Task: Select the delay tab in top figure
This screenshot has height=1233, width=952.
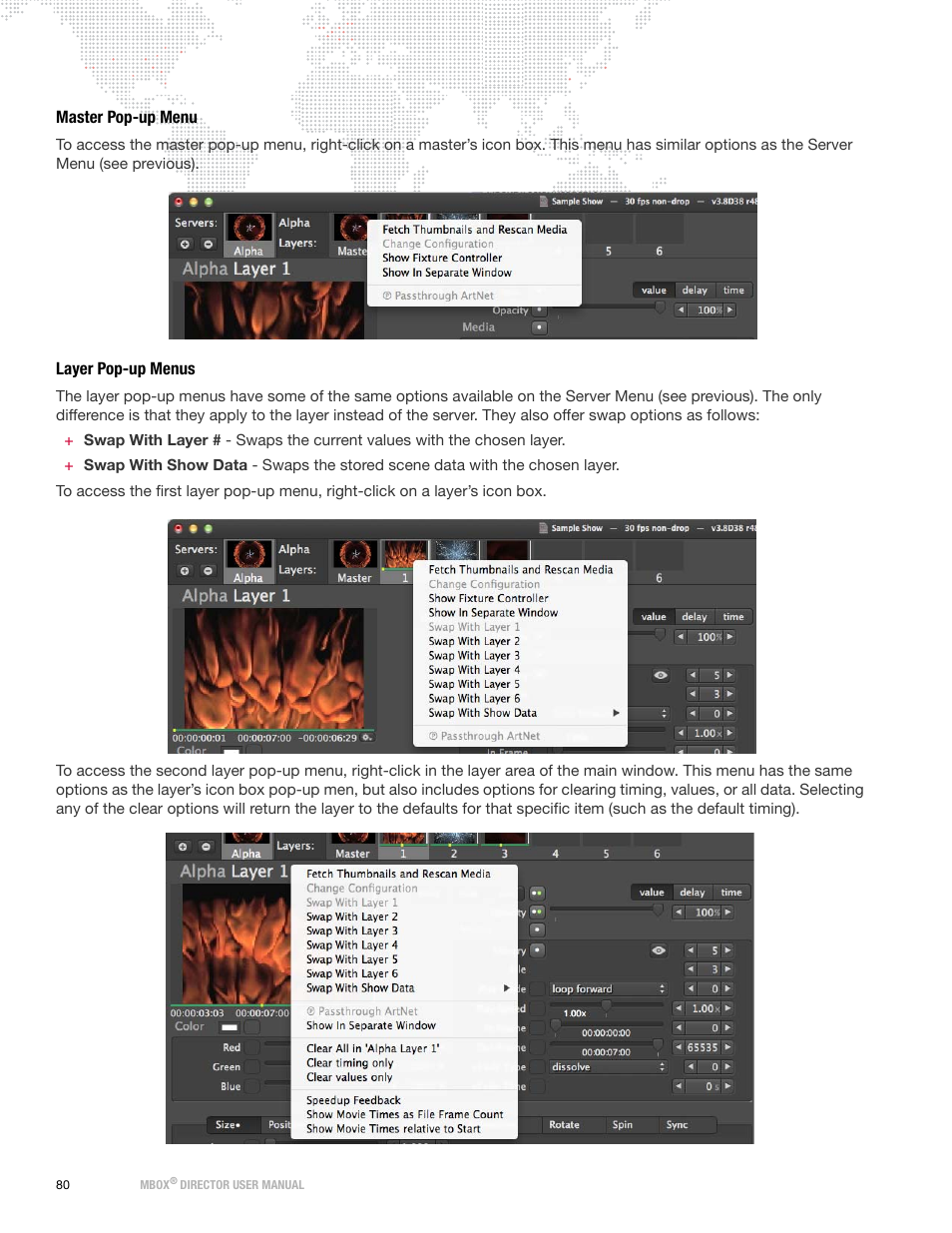Action: tap(695, 291)
